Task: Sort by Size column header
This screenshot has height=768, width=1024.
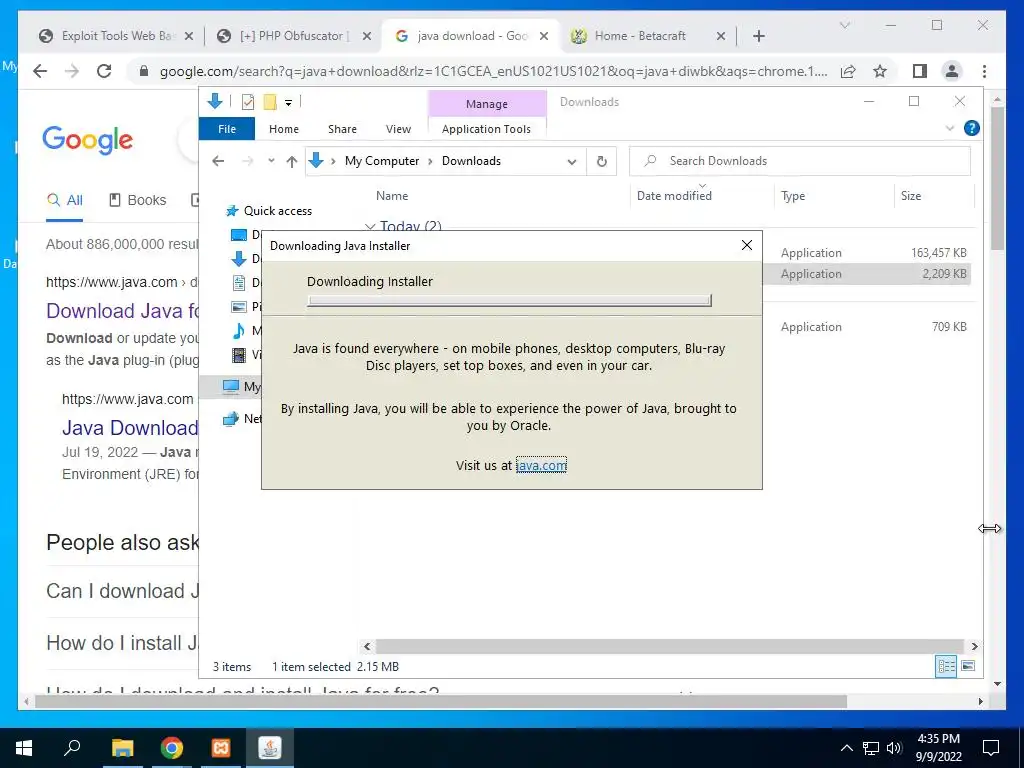Action: click(911, 196)
